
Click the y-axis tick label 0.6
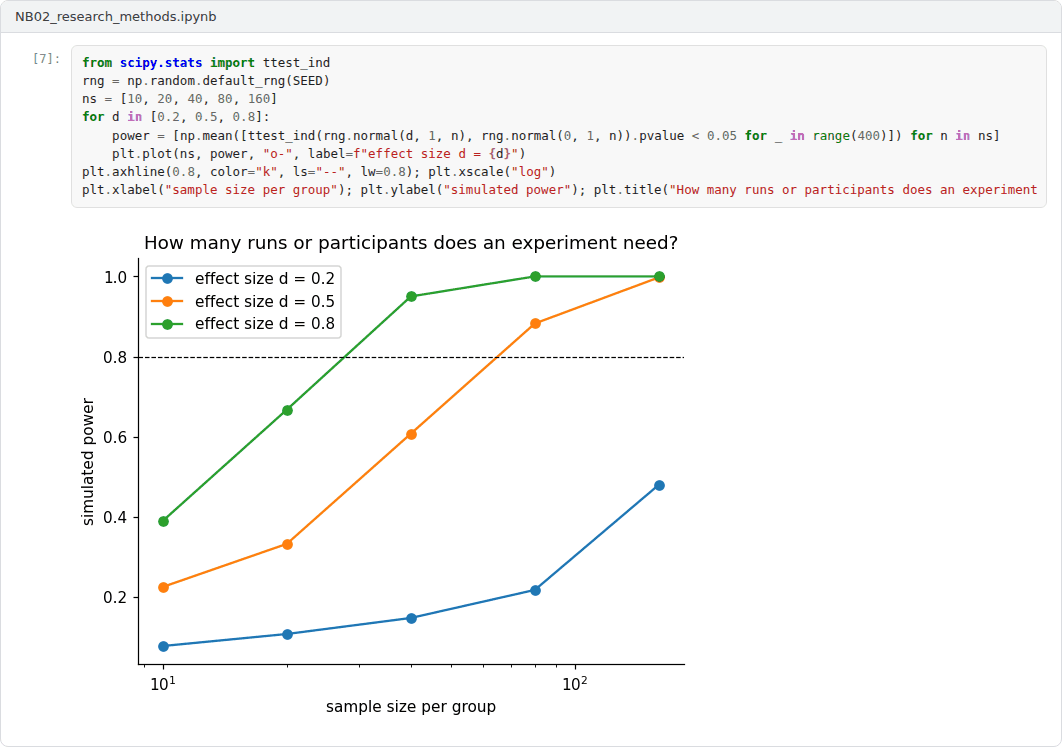pos(116,437)
